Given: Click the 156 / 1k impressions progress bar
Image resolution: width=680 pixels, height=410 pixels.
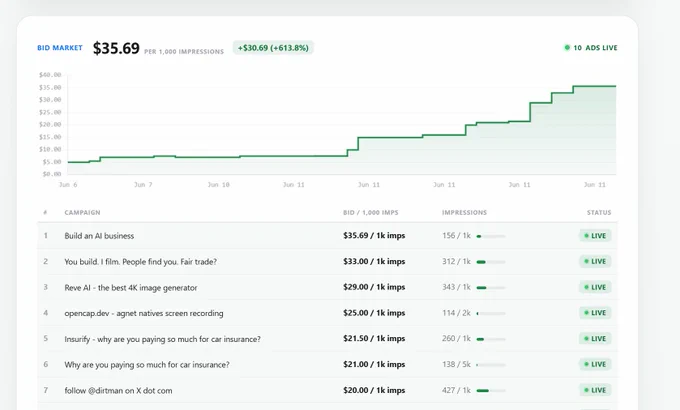Looking at the screenshot, I should point(491,236).
